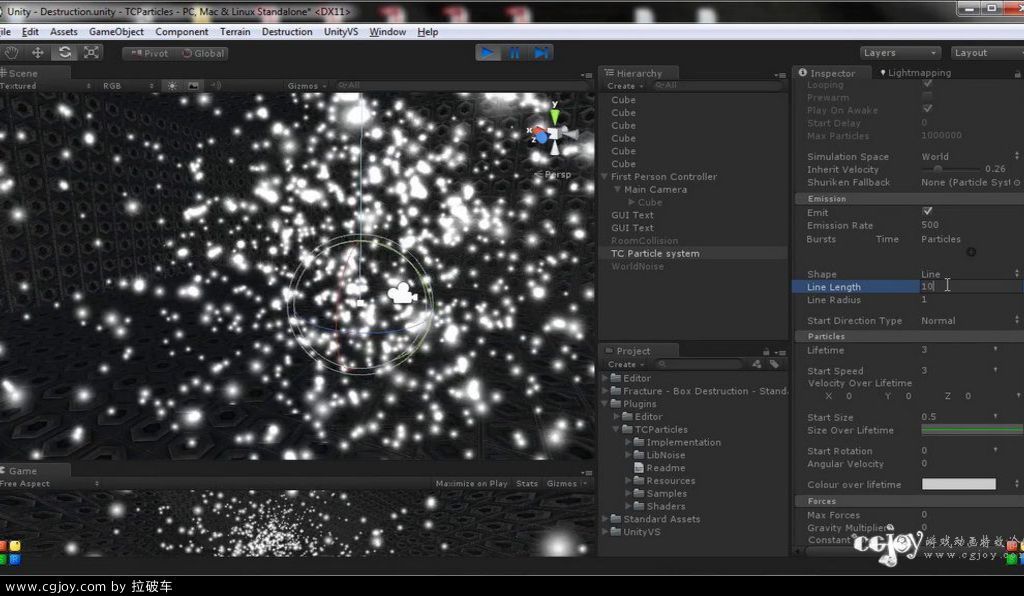Click Create button in Hierarchy panel
Screen dimensions: 1024x596
click(624, 86)
